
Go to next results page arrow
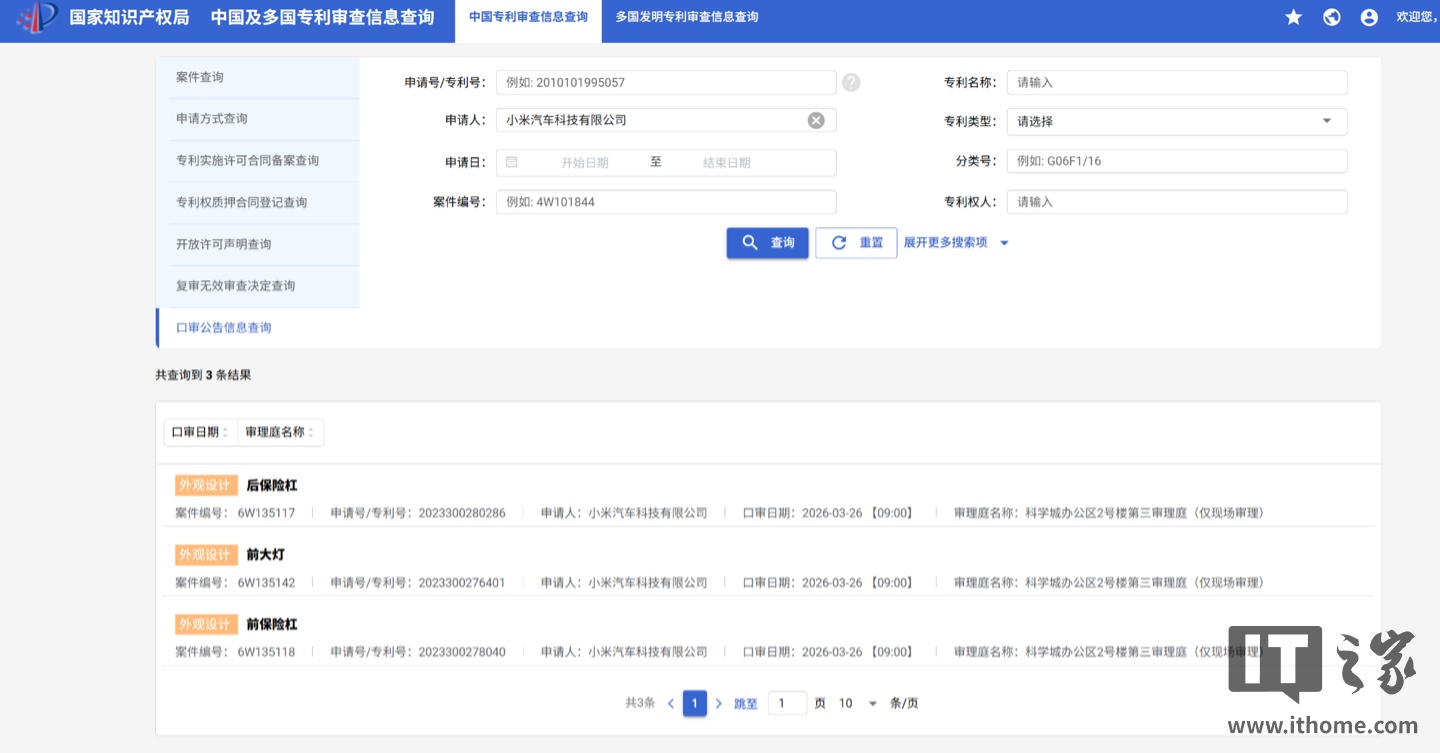coord(718,703)
